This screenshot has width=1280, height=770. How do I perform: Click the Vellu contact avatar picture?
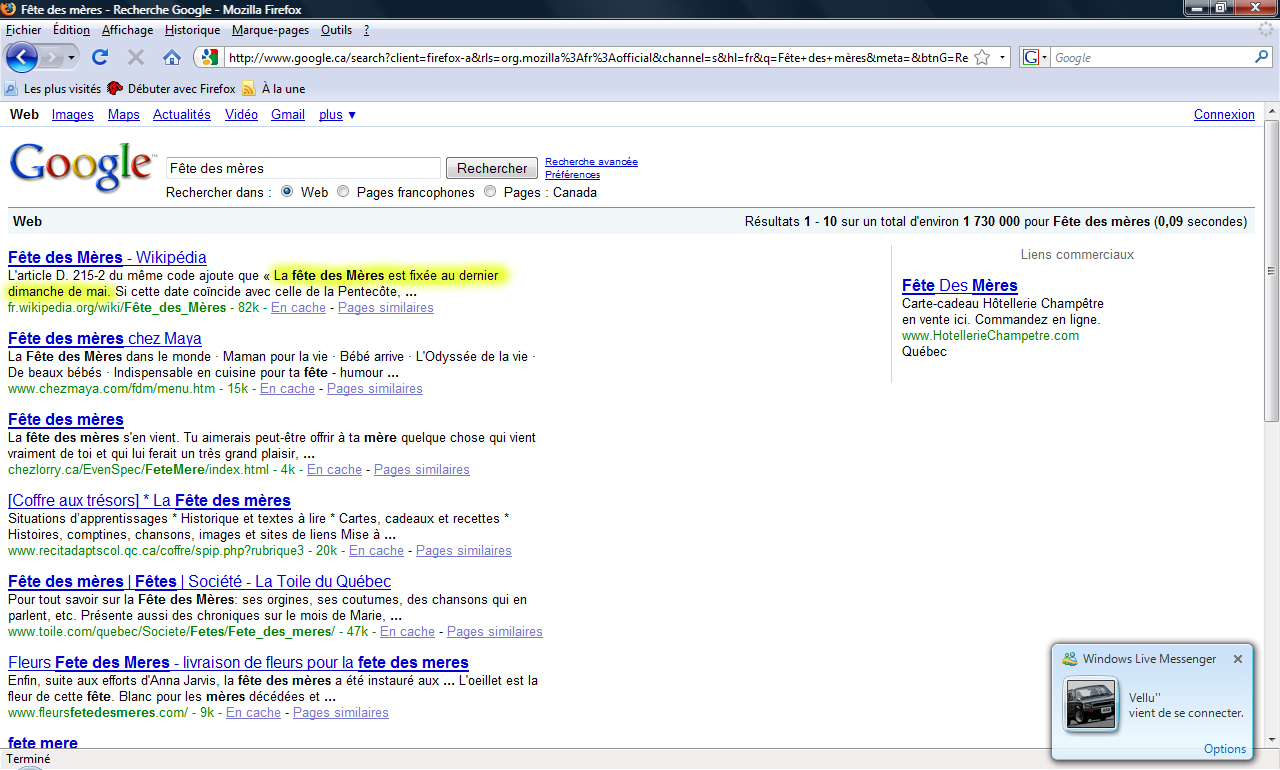tap(1090, 704)
